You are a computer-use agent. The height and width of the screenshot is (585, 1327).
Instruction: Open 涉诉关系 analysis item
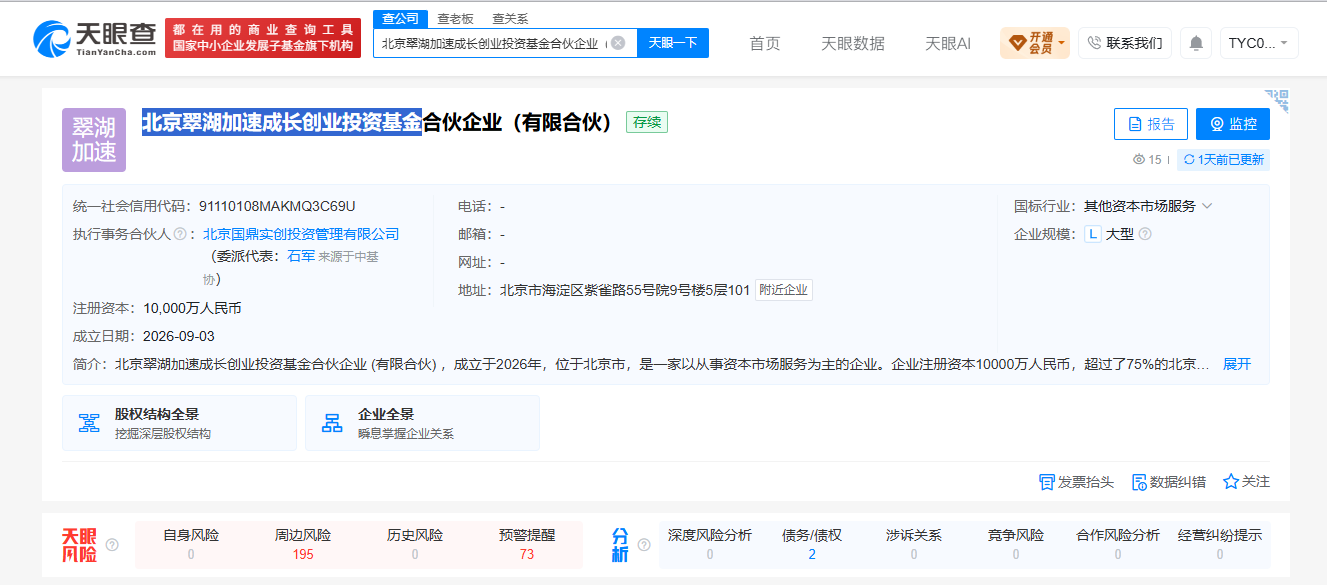click(914, 545)
